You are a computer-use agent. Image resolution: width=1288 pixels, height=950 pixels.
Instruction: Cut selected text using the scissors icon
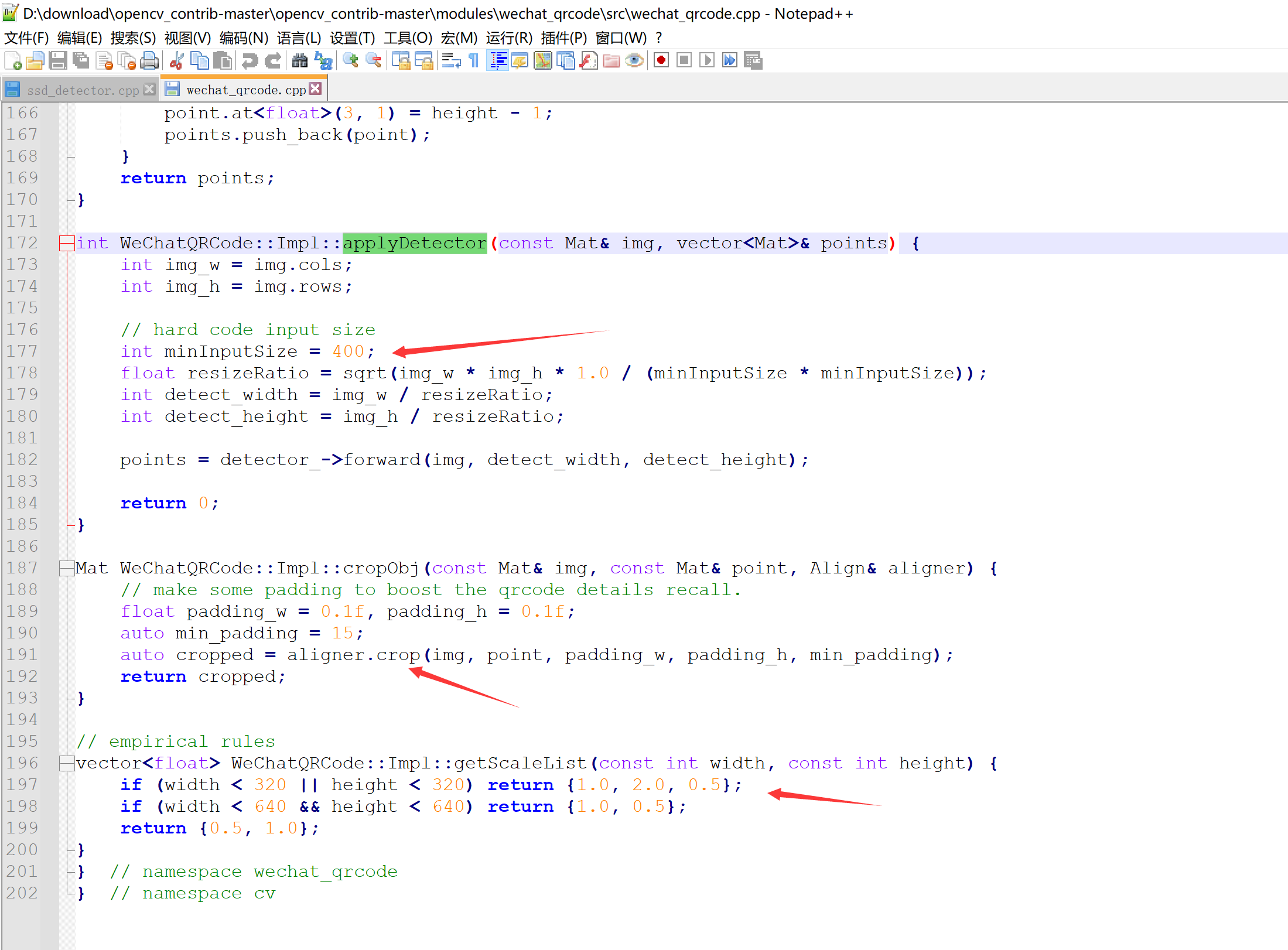pos(176,60)
